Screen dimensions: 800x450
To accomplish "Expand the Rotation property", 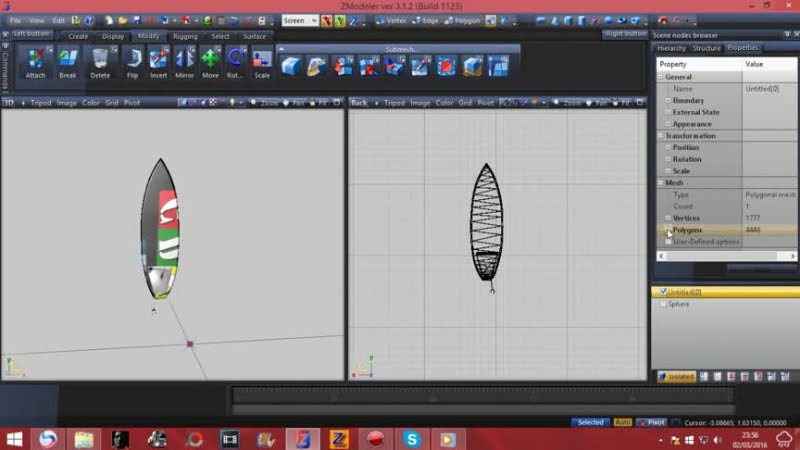I will [x=668, y=159].
